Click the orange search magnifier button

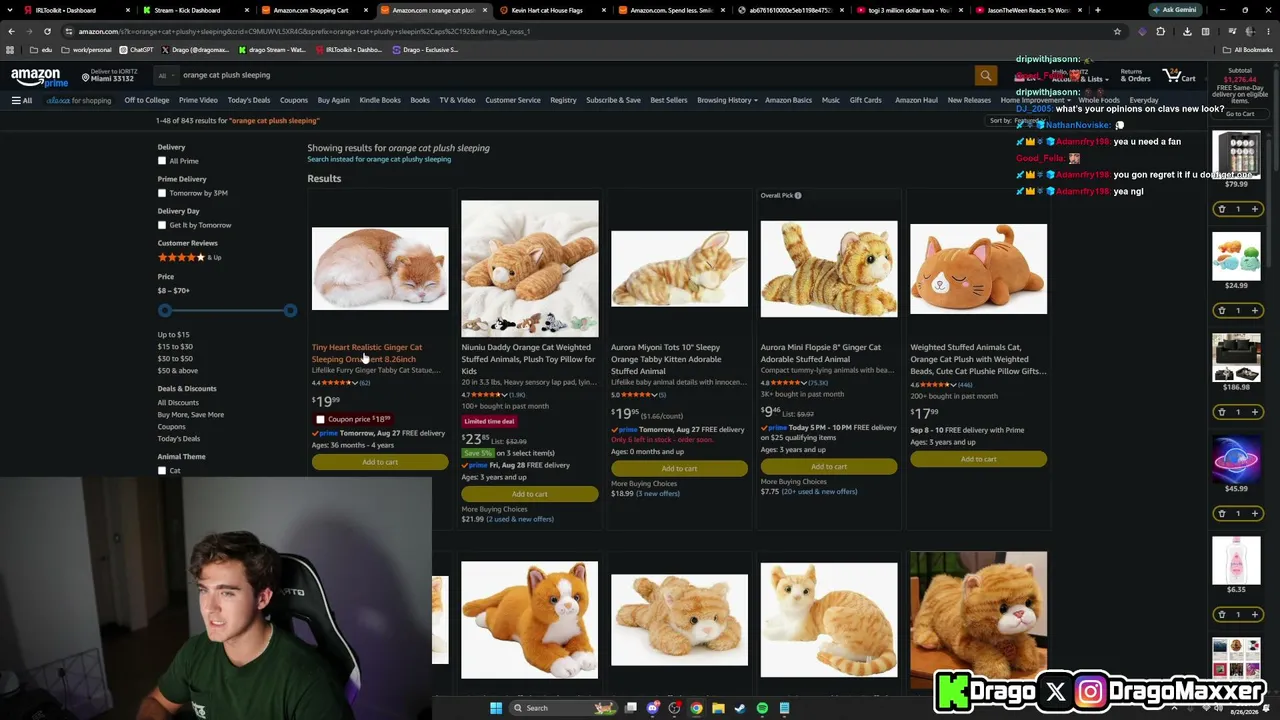(x=986, y=76)
